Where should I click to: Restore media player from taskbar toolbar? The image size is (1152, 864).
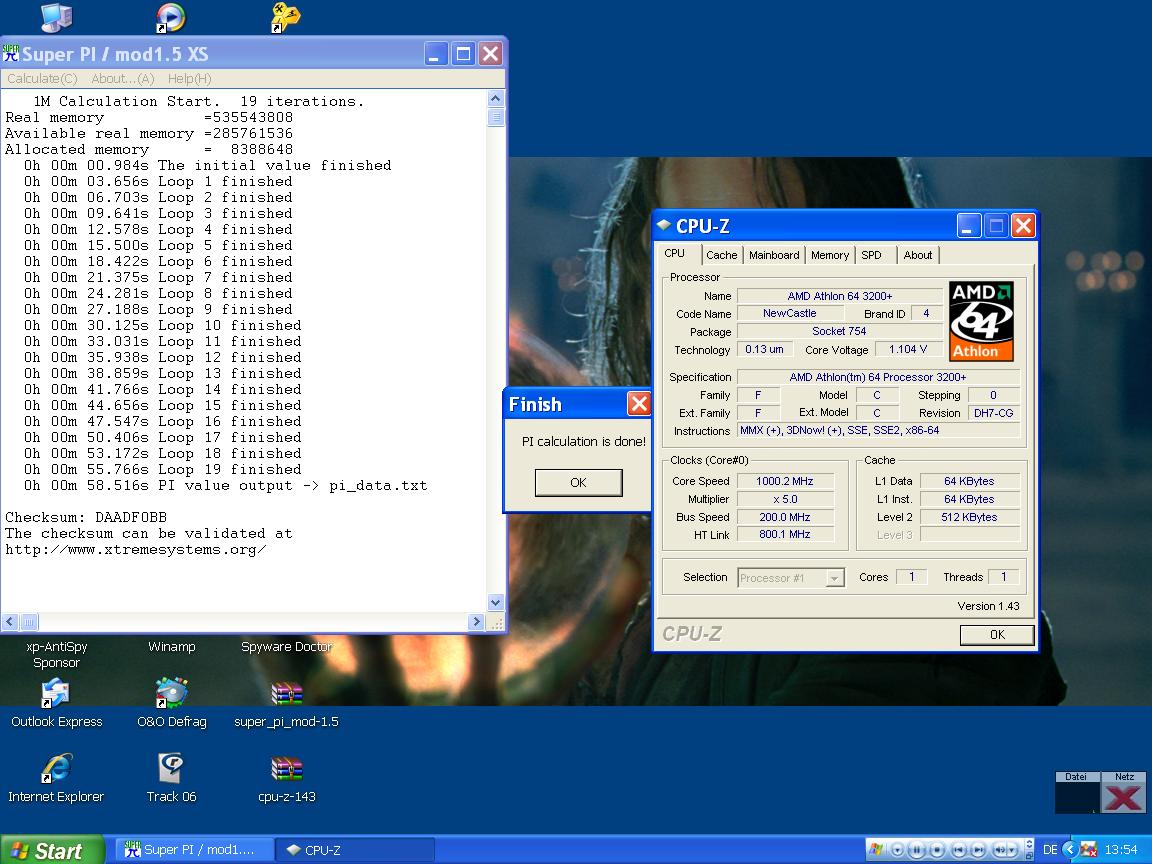pyautogui.click(x=1029, y=856)
